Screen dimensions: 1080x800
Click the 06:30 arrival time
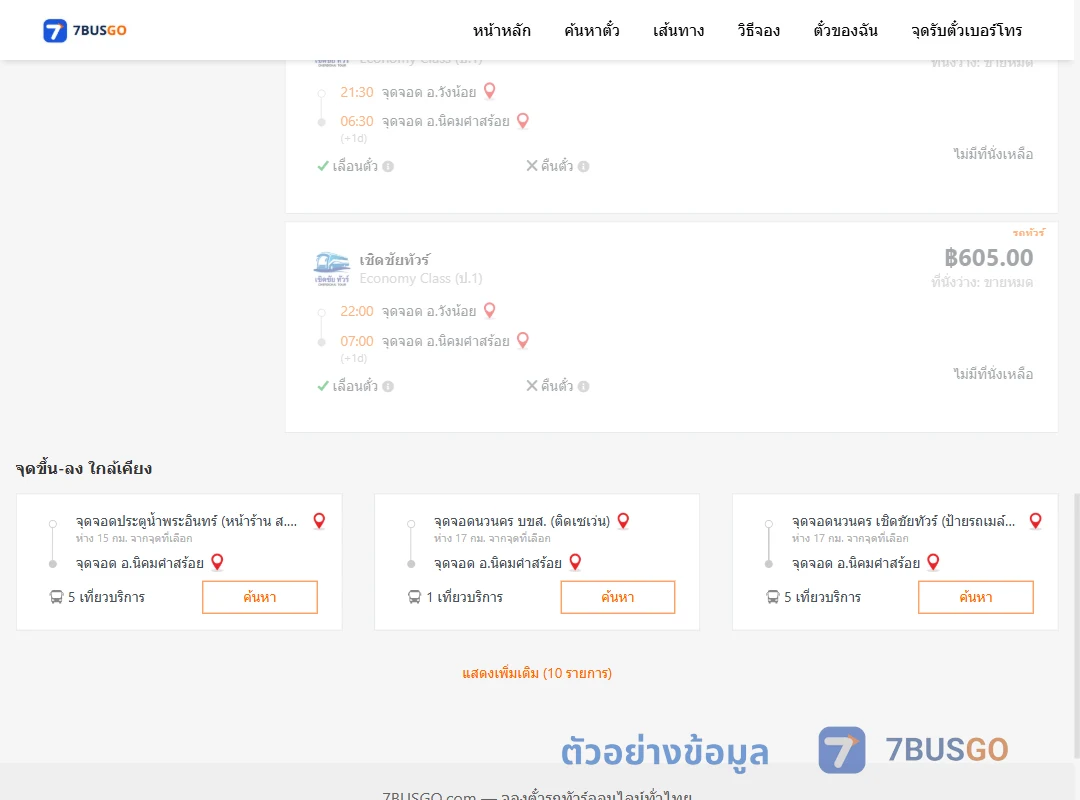(x=357, y=121)
